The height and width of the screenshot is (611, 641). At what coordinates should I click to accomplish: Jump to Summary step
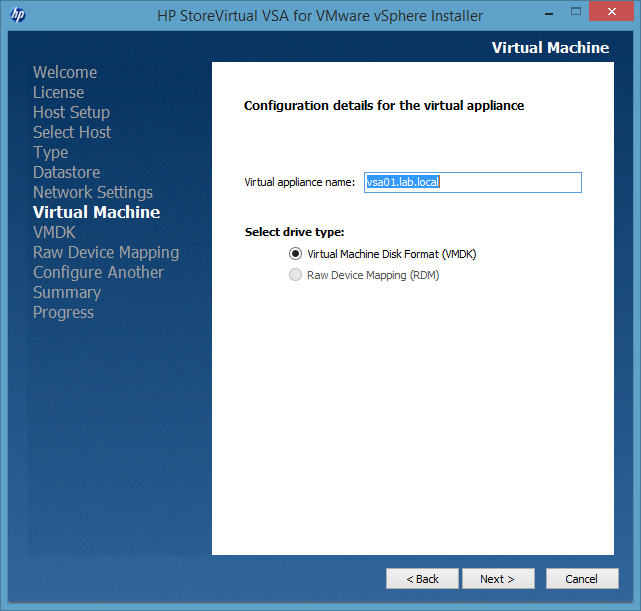tap(67, 293)
